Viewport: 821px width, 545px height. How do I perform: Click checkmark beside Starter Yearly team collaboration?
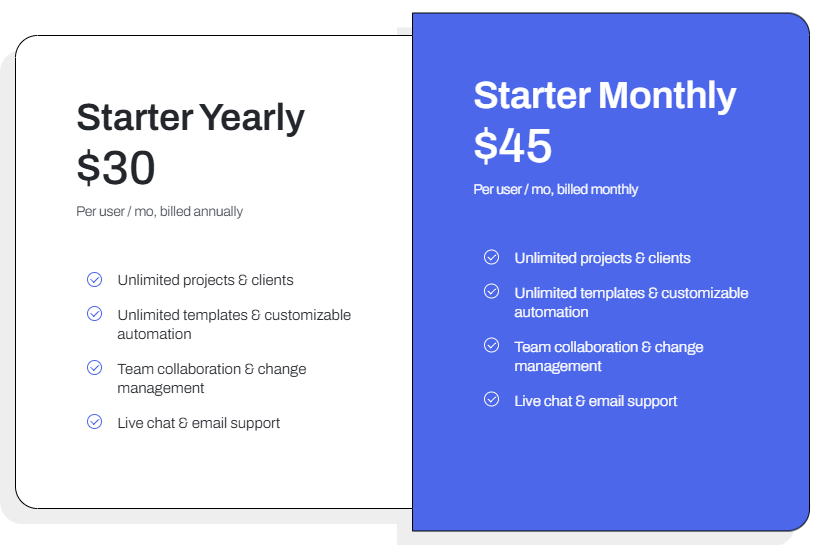95,368
